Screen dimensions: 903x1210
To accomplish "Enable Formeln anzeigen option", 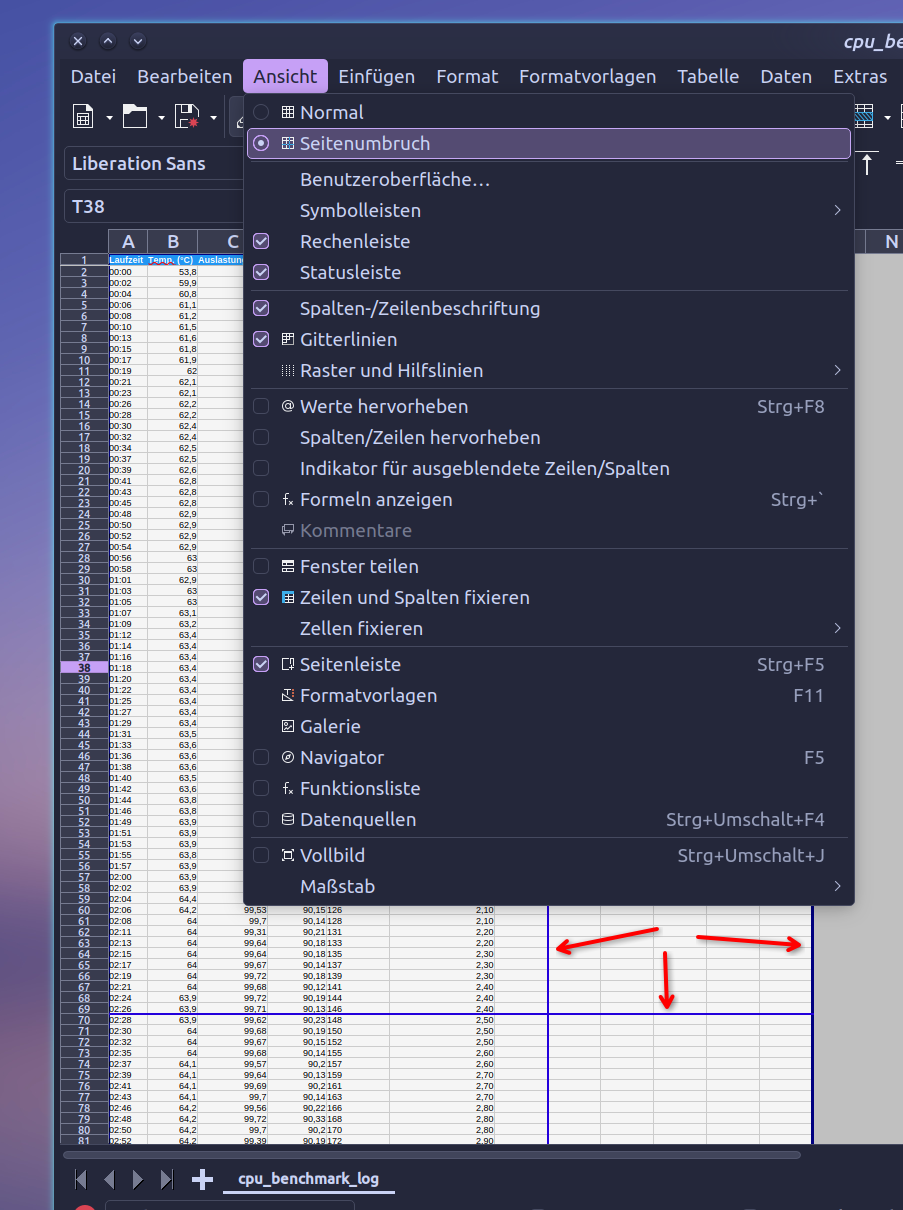I will [x=549, y=500].
